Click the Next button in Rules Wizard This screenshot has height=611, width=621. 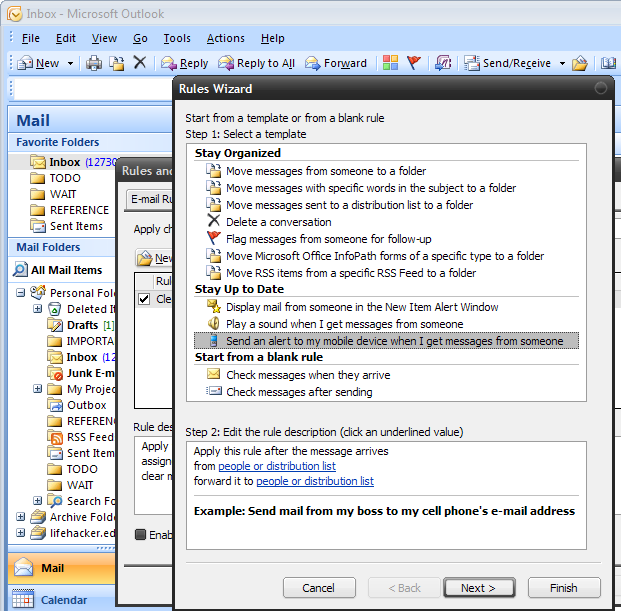(479, 588)
